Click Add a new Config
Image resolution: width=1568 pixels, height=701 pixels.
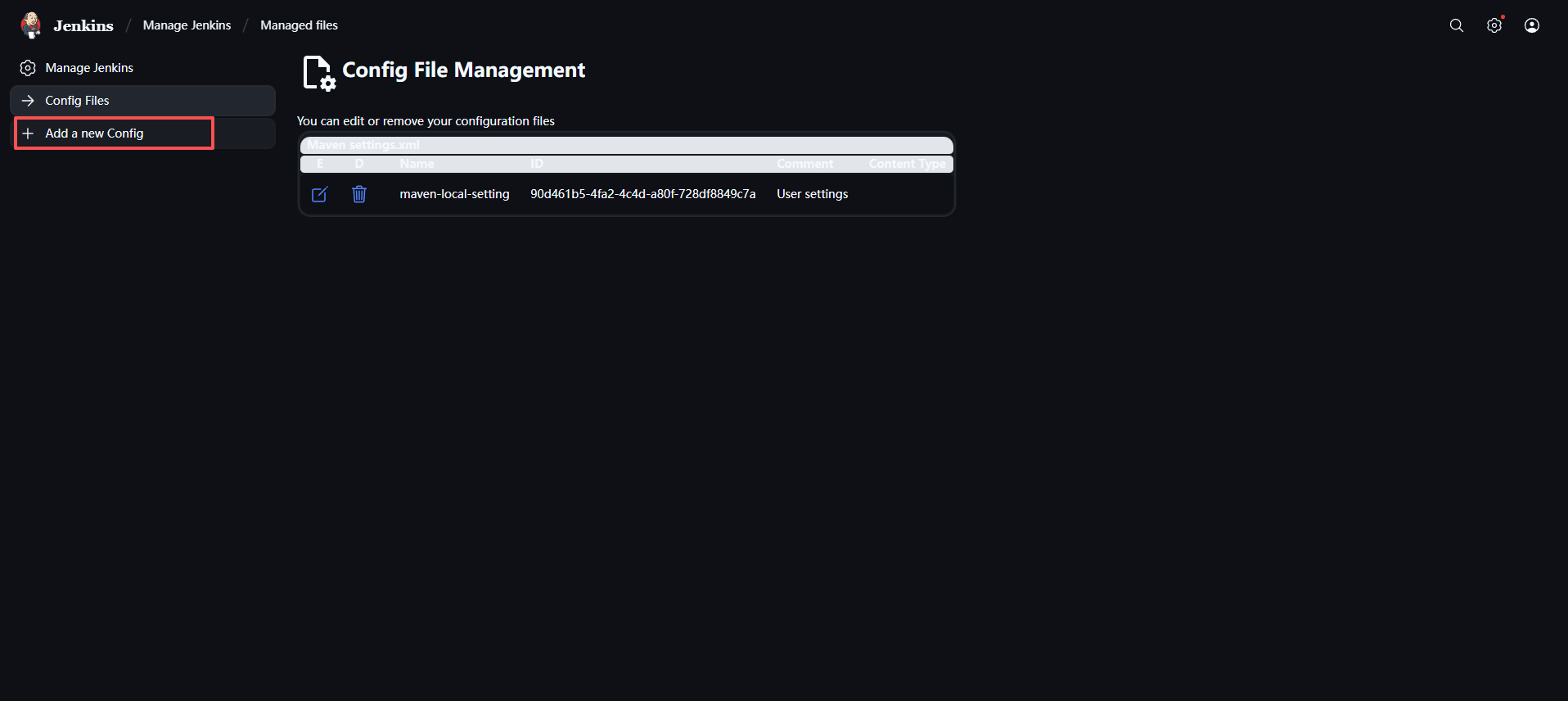(x=94, y=133)
